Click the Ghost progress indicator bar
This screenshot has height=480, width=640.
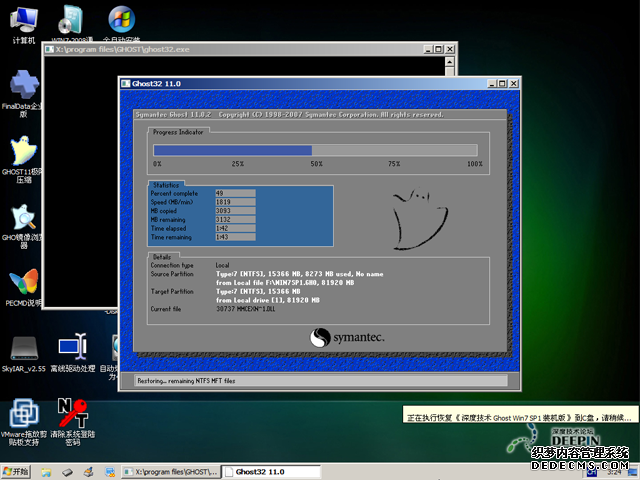[x=315, y=150]
